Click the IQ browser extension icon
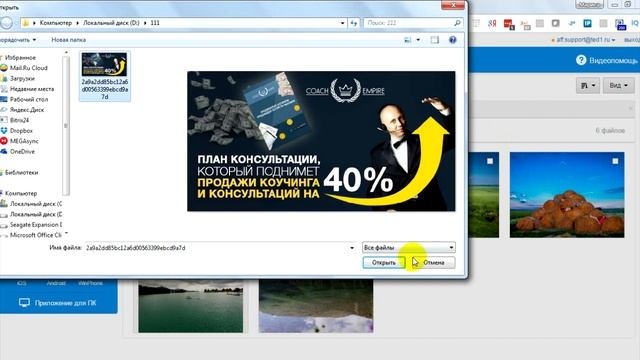The width and height of the screenshot is (640, 360). tap(635, 24)
